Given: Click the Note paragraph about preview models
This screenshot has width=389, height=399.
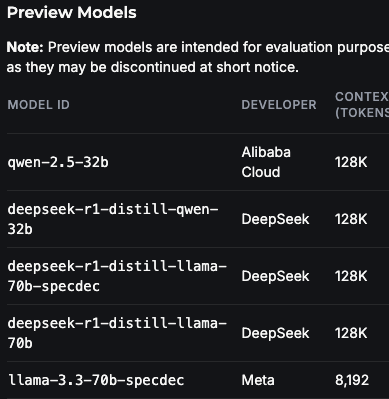Looking at the screenshot, I should [198, 57].
